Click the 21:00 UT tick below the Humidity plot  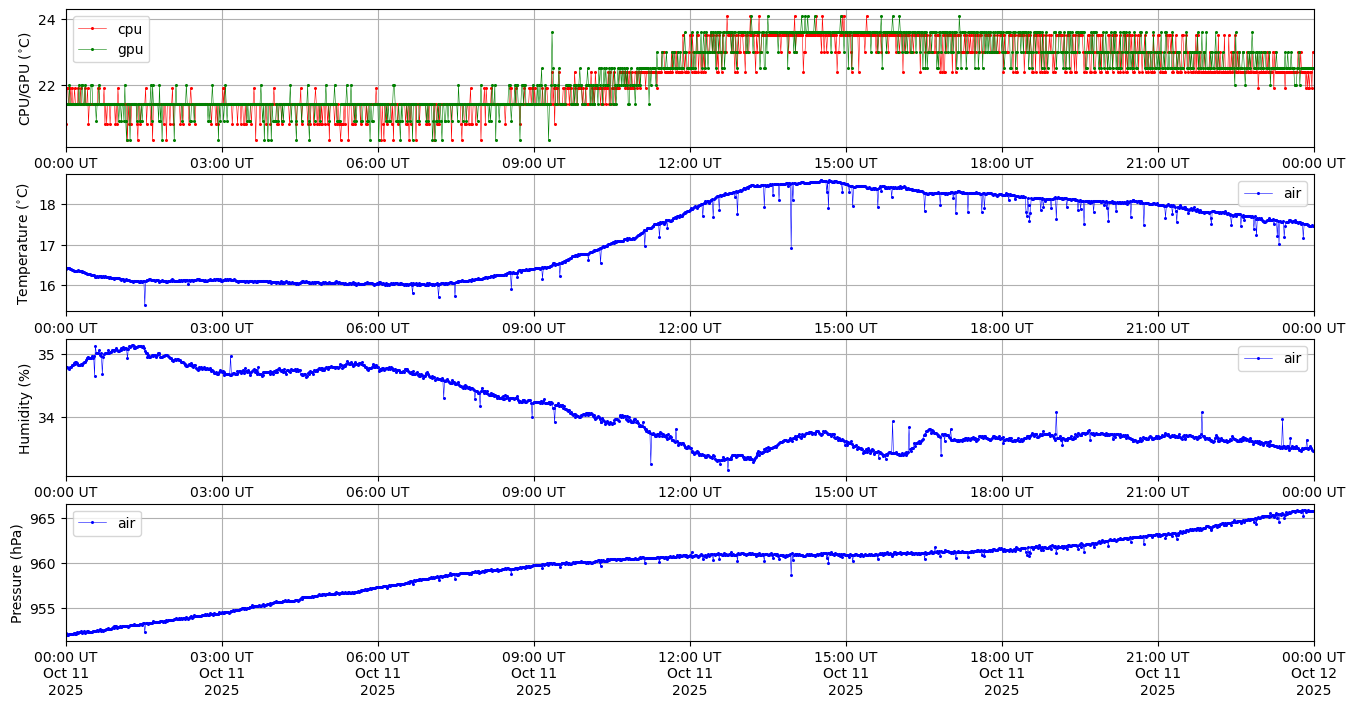(x=1157, y=492)
